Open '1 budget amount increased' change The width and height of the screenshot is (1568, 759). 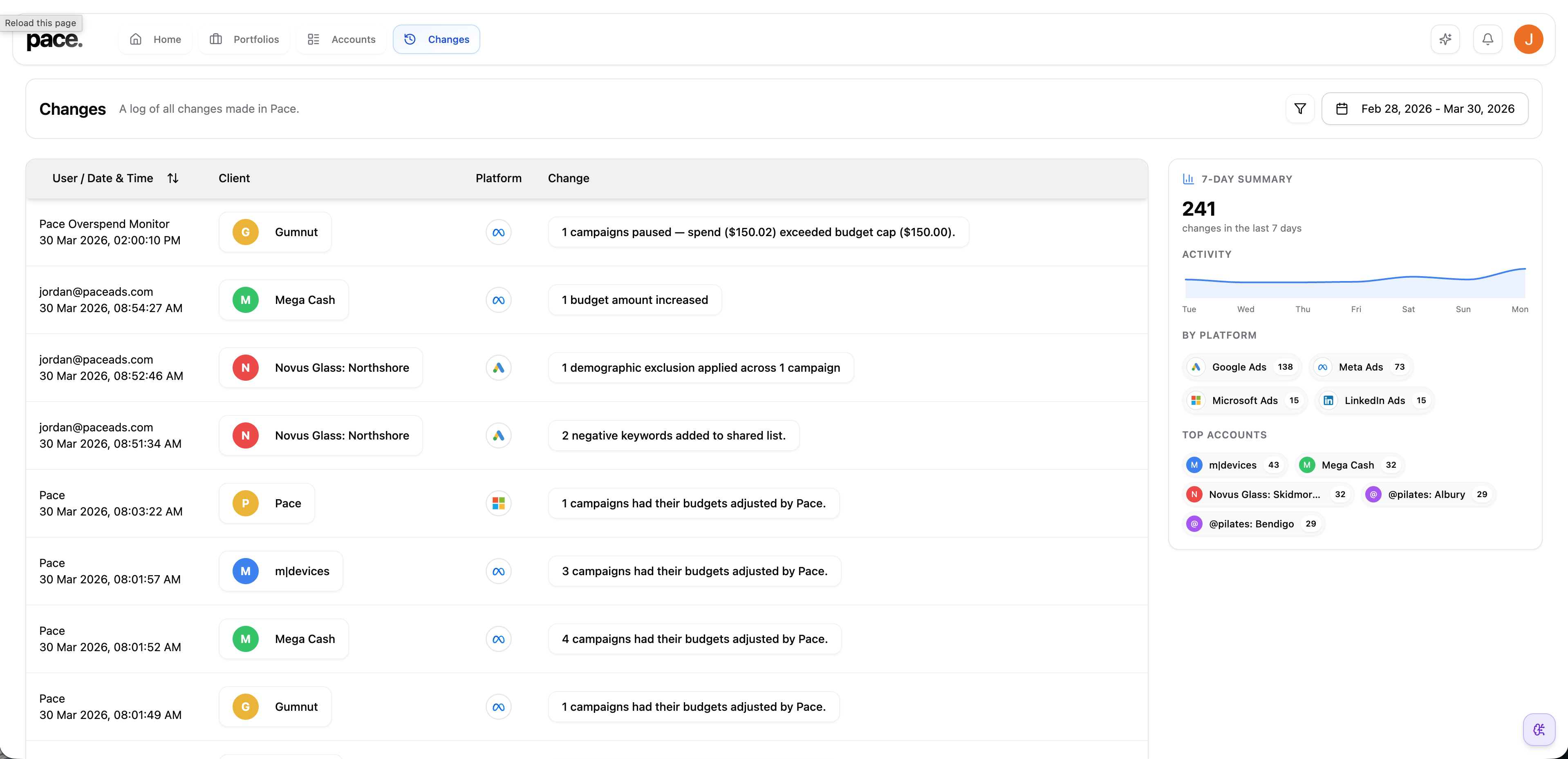coord(634,300)
